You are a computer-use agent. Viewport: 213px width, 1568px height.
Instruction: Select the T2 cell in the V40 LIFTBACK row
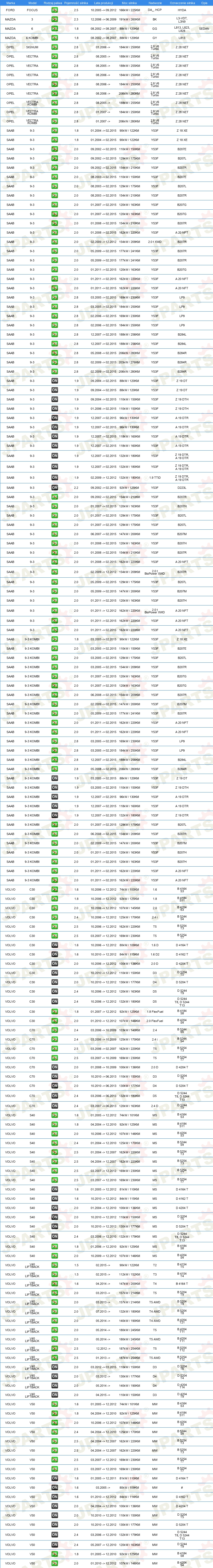(155, 1265)
